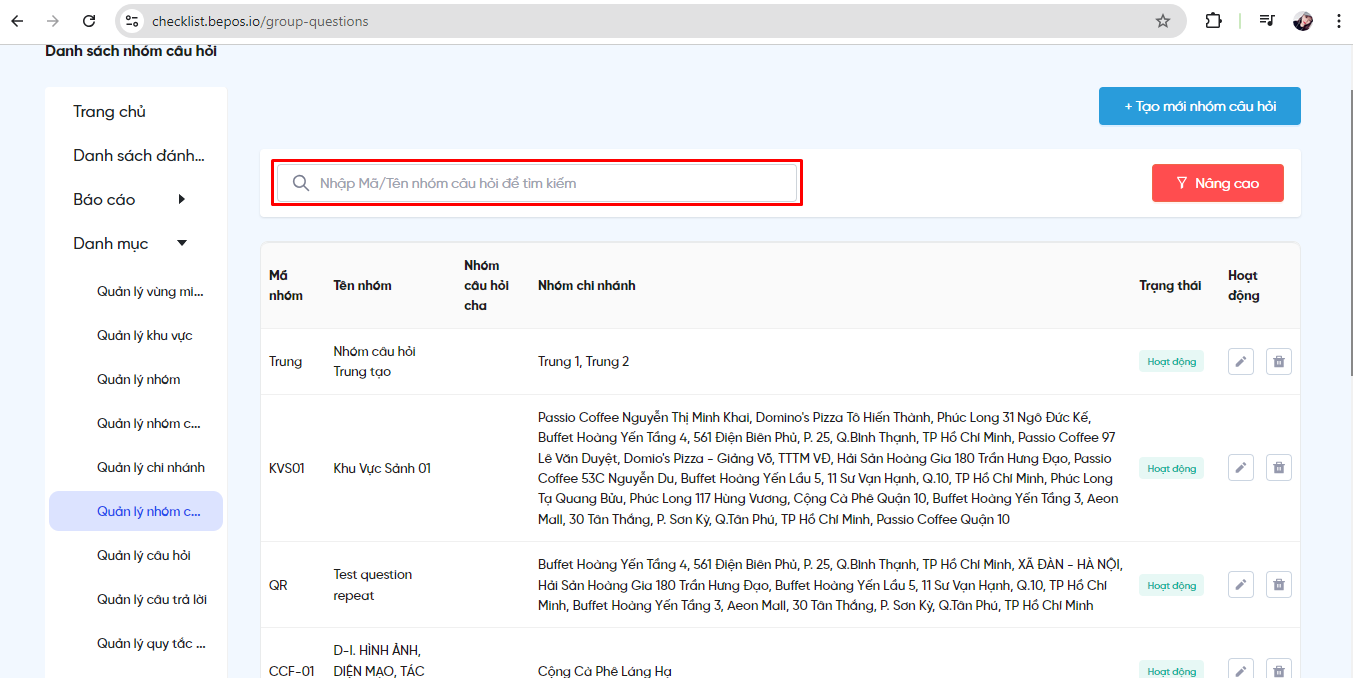Image resolution: width=1353 pixels, height=678 pixels.
Task: Edit the KVS01 row with pencil icon
Action: [1241, 467]
